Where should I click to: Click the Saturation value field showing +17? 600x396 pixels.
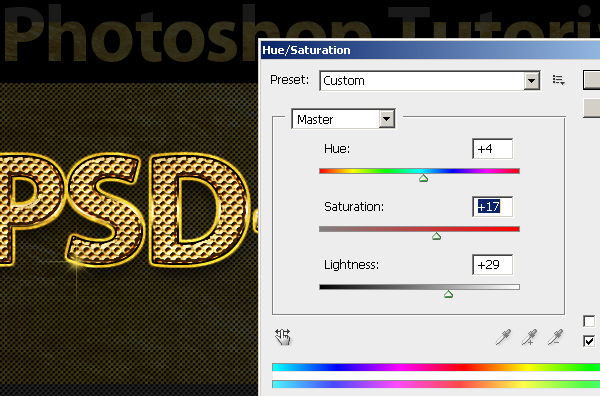492,207
